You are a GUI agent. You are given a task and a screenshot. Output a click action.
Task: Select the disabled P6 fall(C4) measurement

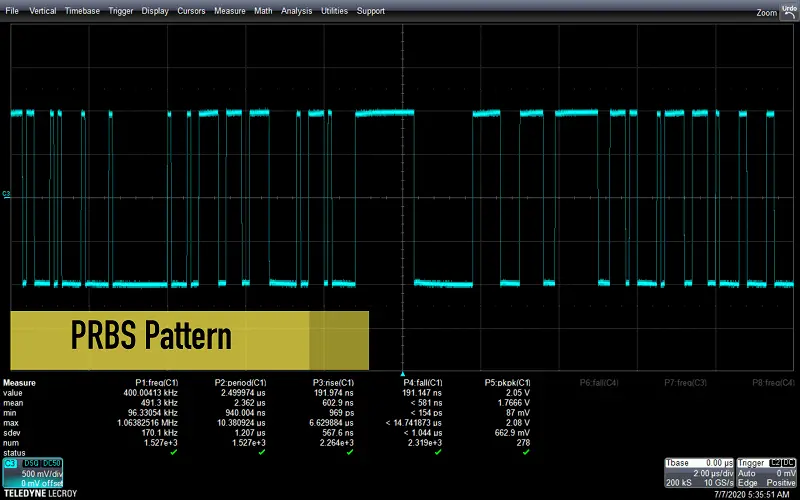[600, 382]
